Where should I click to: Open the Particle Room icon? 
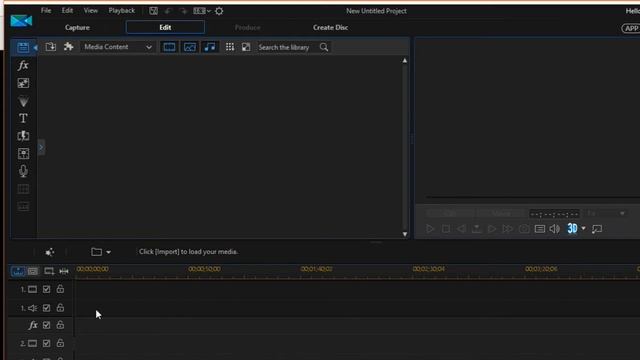tap(23, 101)
